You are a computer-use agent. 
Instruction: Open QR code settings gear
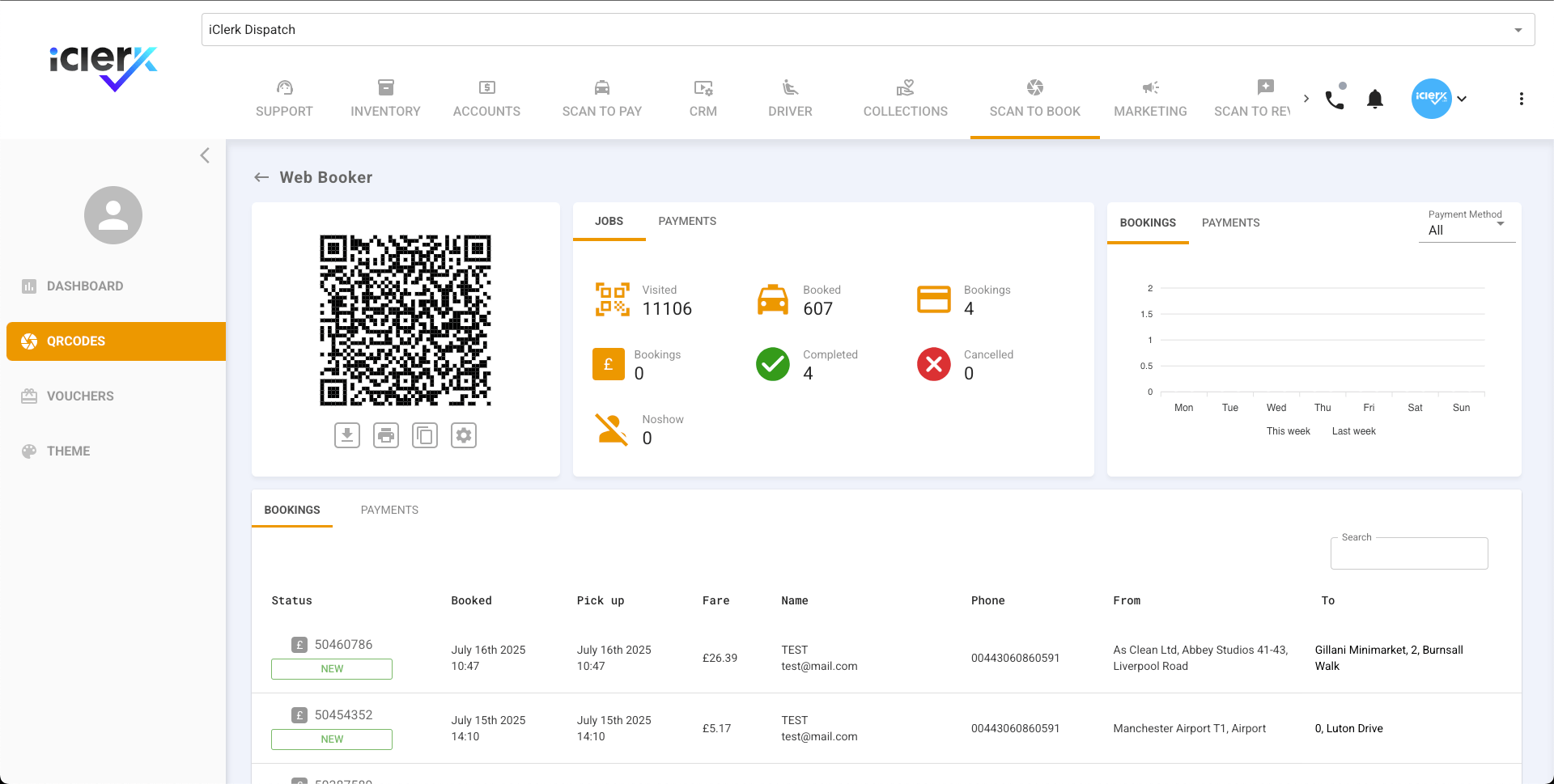pos(464,434)
